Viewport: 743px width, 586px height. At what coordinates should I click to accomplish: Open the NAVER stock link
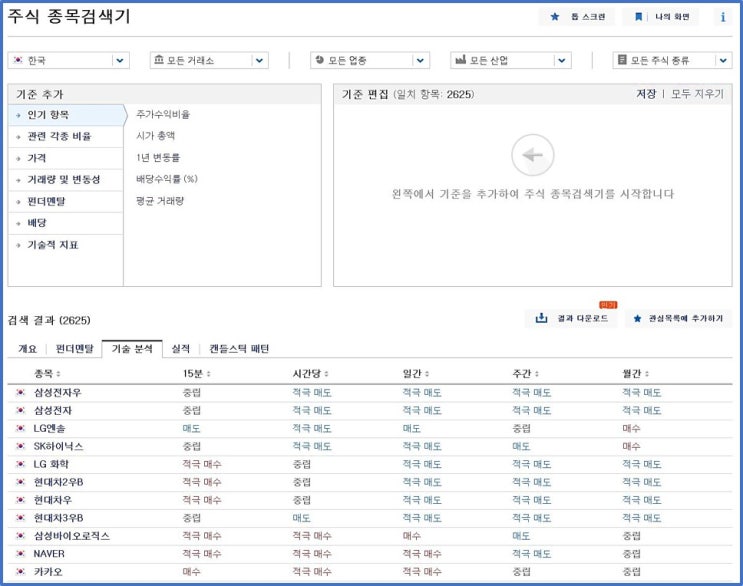pos(49,554)
